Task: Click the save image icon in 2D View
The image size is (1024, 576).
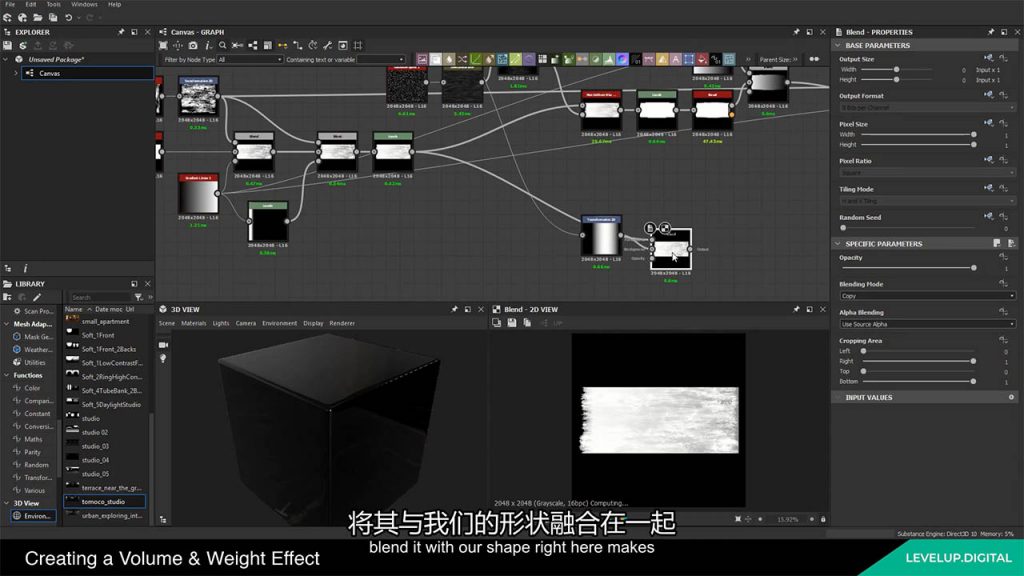Action: (x=511, y=323)
